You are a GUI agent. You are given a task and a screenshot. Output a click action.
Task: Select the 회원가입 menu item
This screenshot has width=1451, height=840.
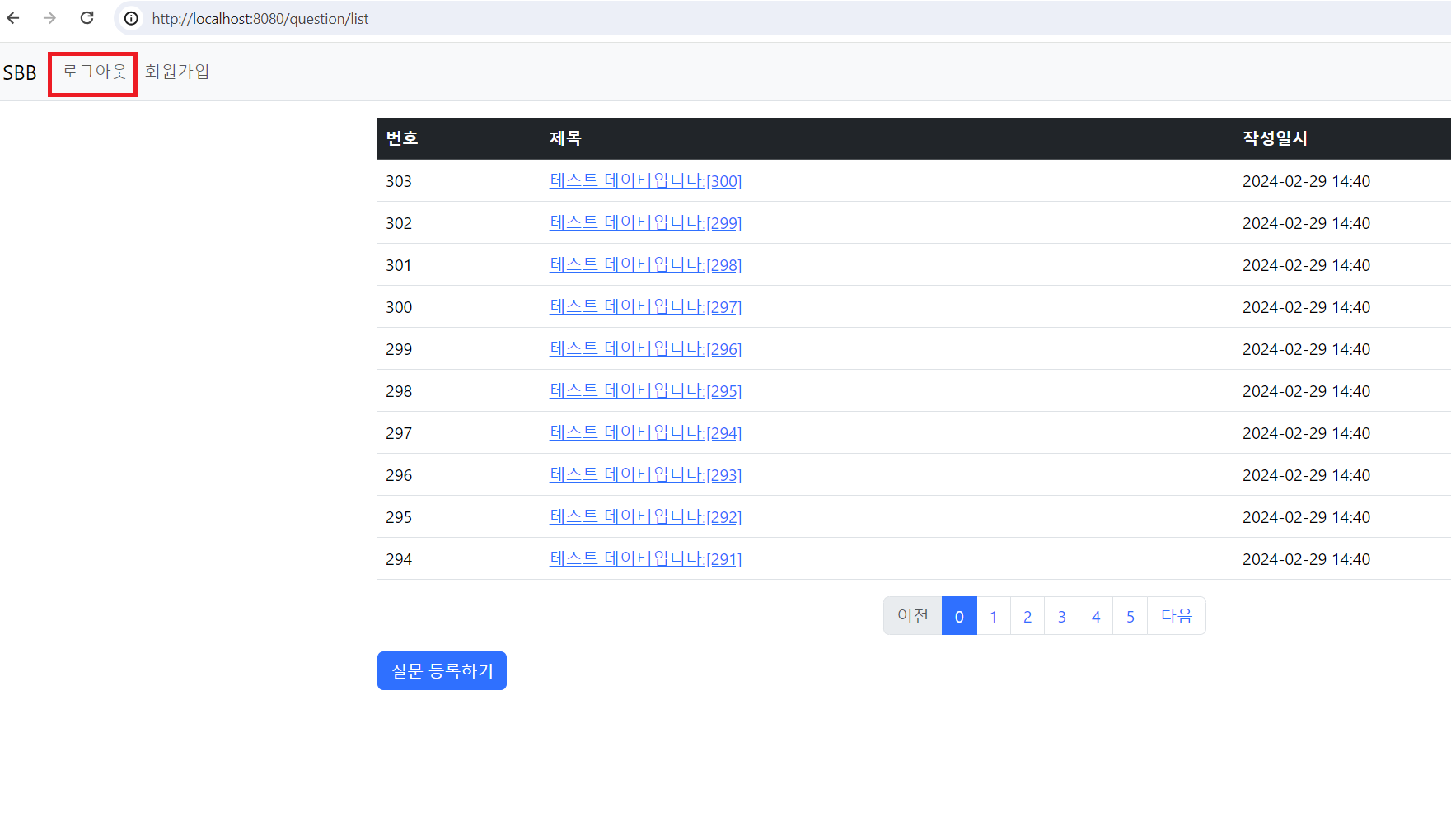point(177,72)
